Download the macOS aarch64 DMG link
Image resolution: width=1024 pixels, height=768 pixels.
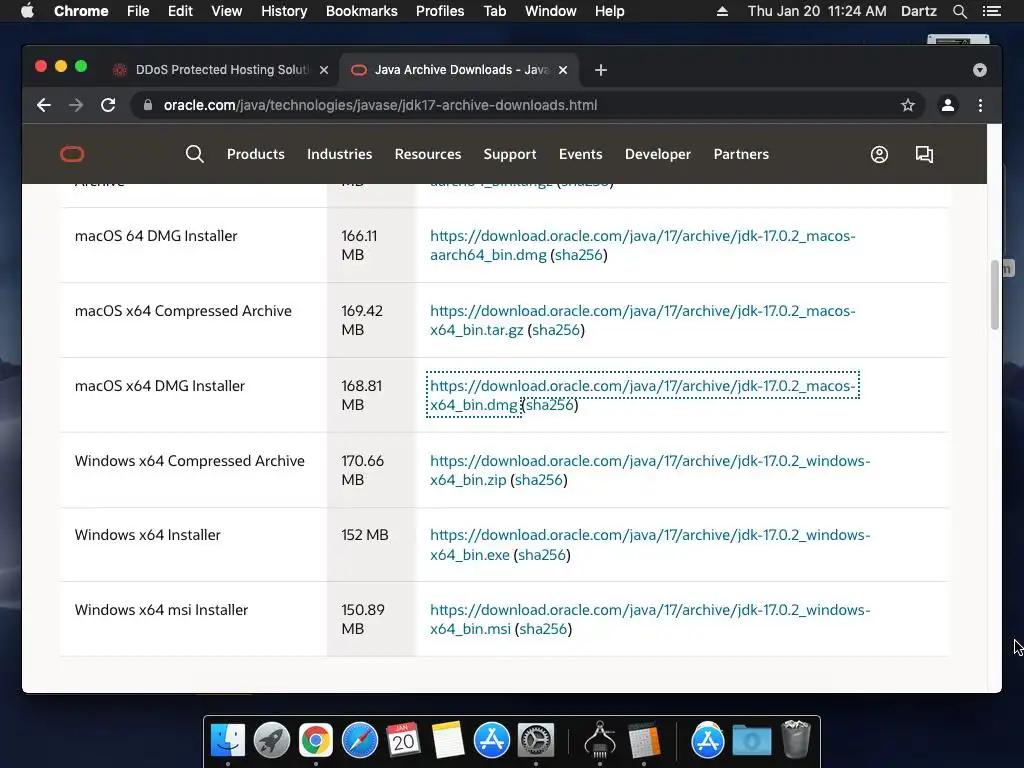[643, 246]
